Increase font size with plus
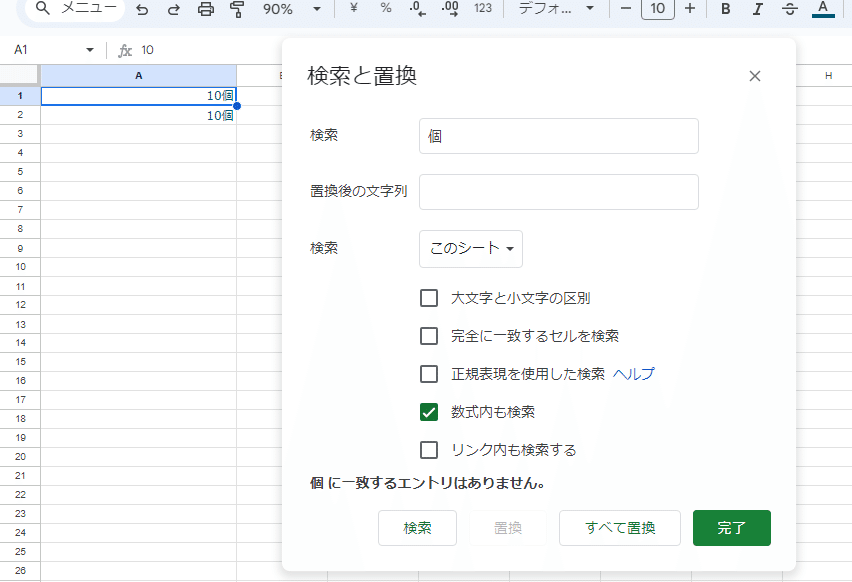Screen dimensions: 852x582 click(x=690, y=9)
